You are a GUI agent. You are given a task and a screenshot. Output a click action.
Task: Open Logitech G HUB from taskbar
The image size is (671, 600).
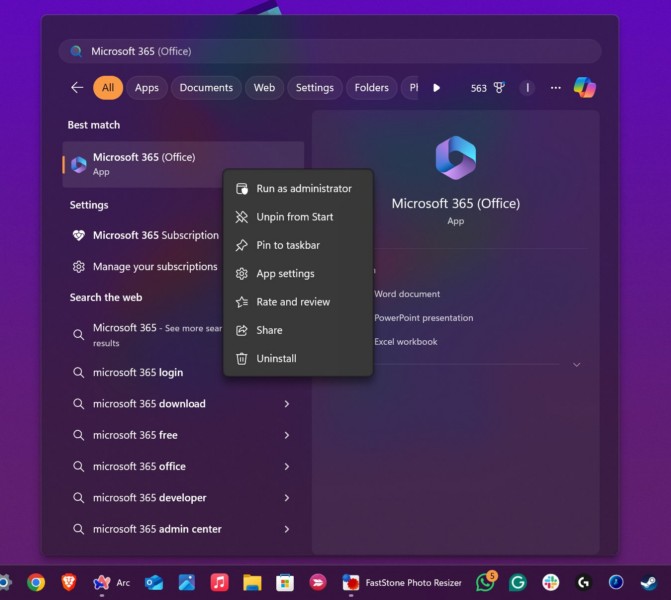click(583, 582)
